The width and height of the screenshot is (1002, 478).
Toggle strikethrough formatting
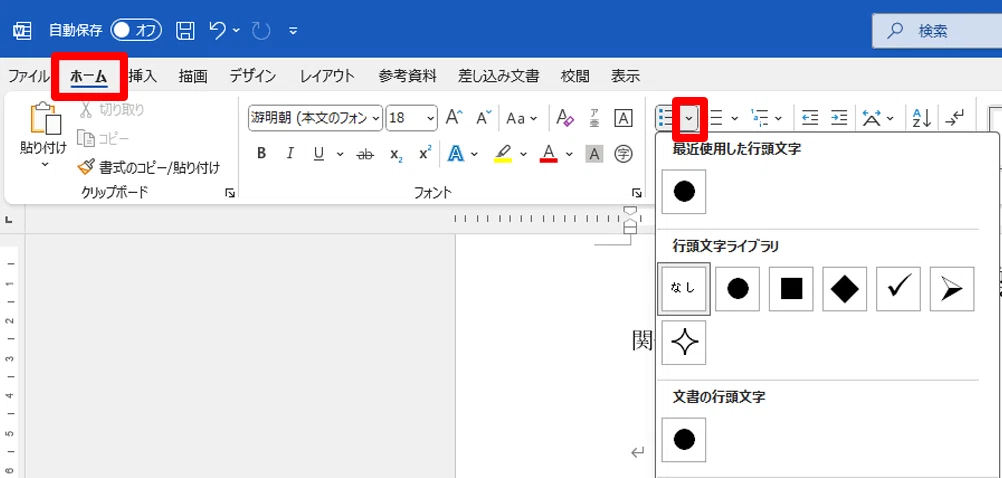coord(366,154)
